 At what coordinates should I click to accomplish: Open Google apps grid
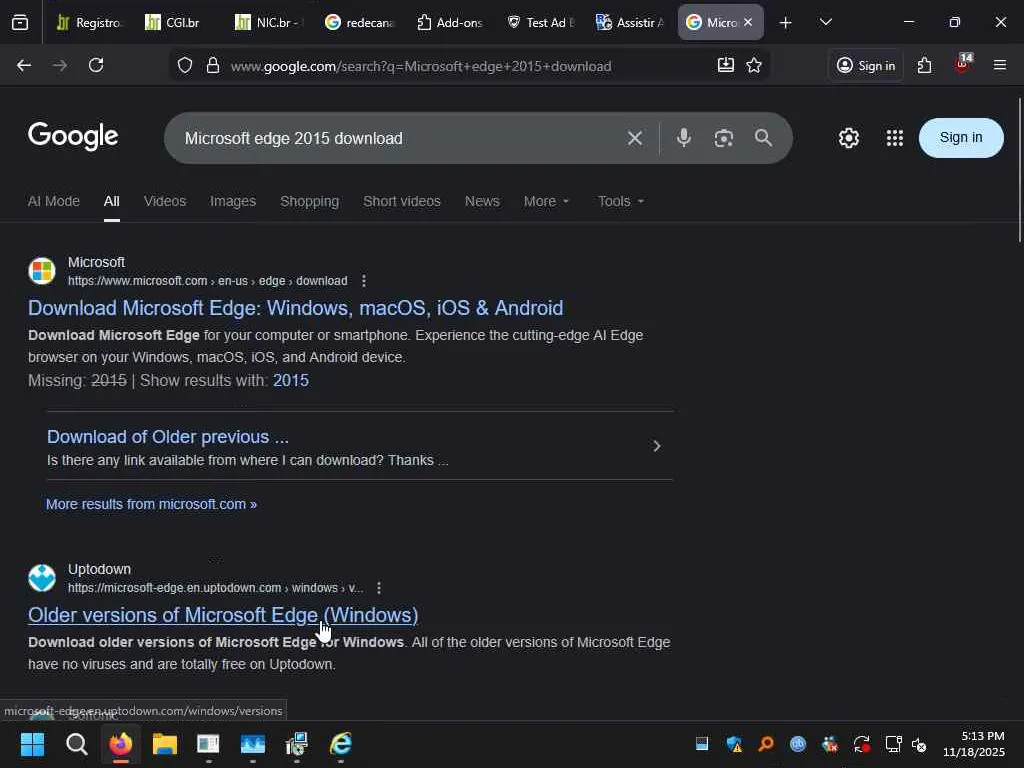click(x=895, y=138)
